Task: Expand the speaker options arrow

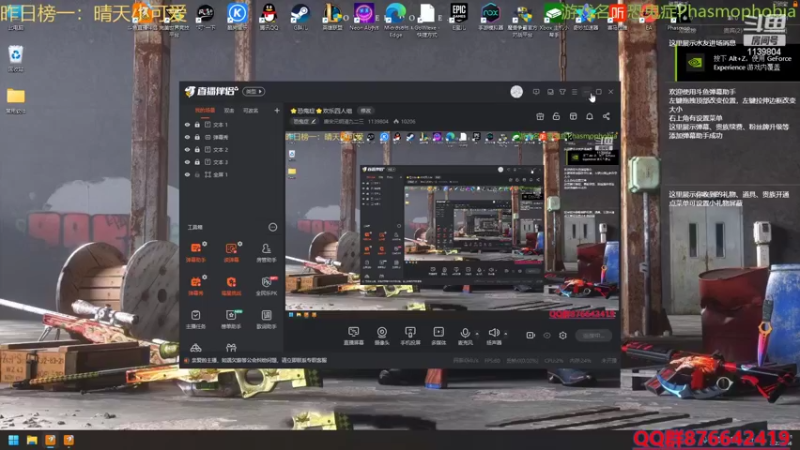Action: pyautogui.click(x=506, y=334)
